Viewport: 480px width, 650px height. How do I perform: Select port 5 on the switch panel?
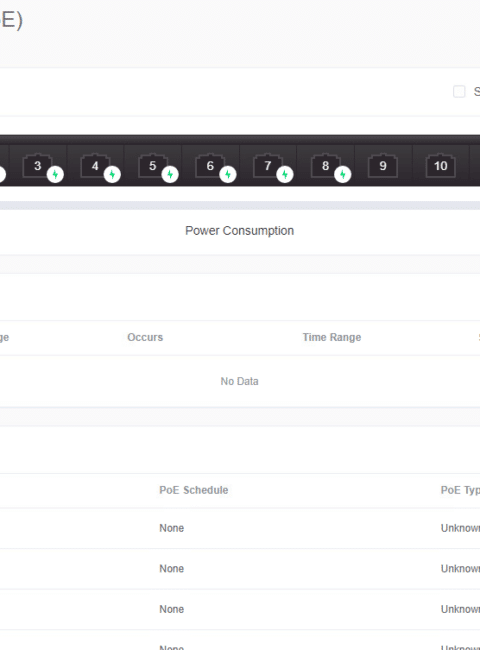(153, 166)
